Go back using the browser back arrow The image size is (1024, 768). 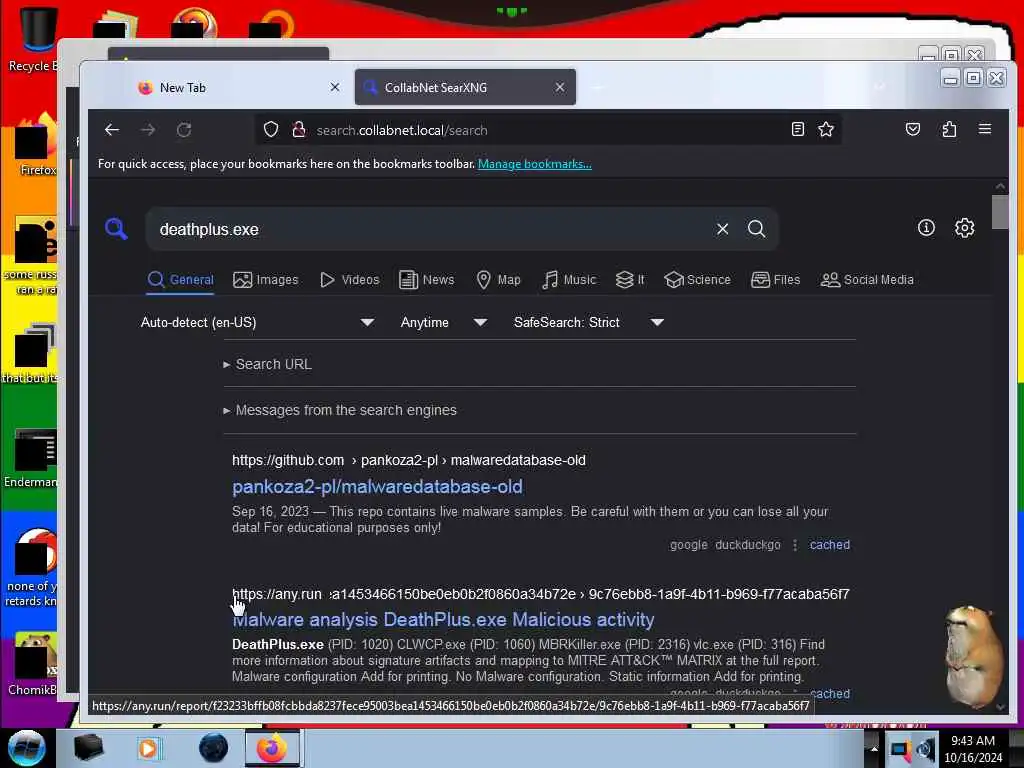pos(112,130)
